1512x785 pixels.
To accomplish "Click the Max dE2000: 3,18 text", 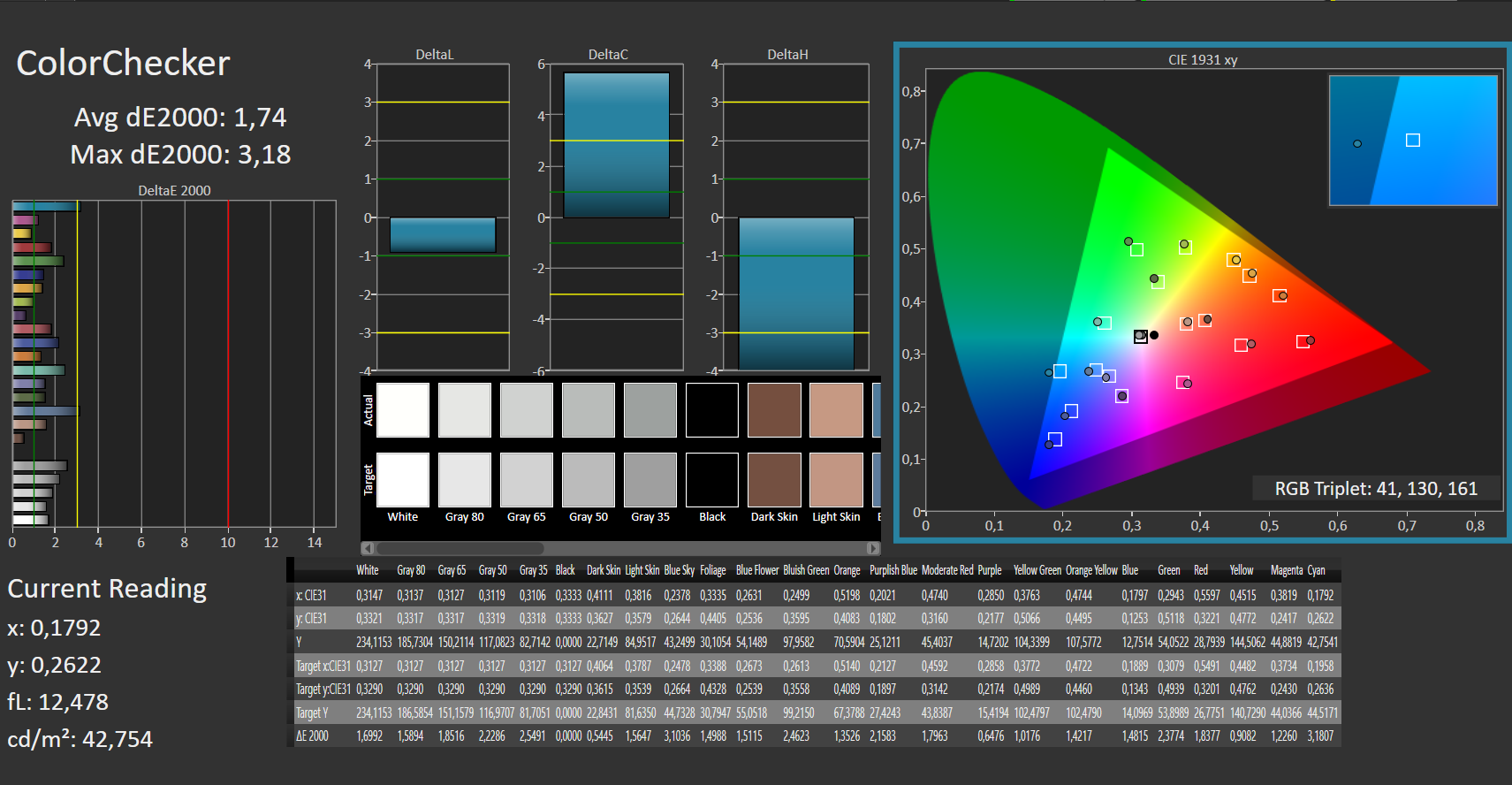I will pos(180,155).
